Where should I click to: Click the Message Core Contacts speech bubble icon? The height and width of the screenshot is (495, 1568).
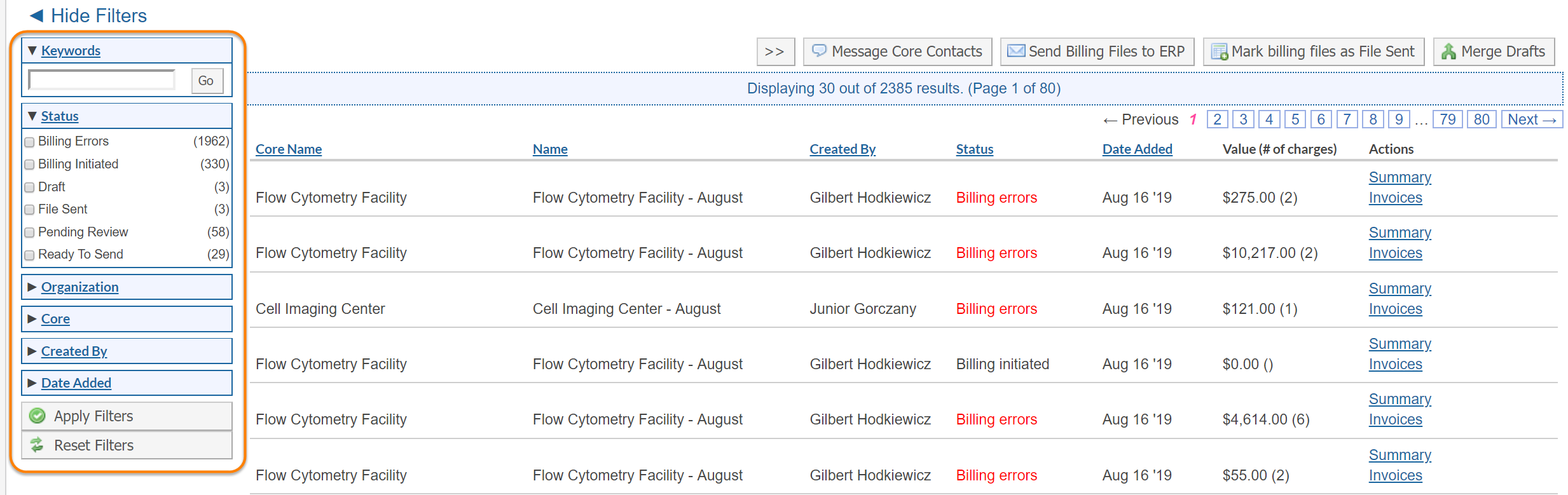click(819, 51)
